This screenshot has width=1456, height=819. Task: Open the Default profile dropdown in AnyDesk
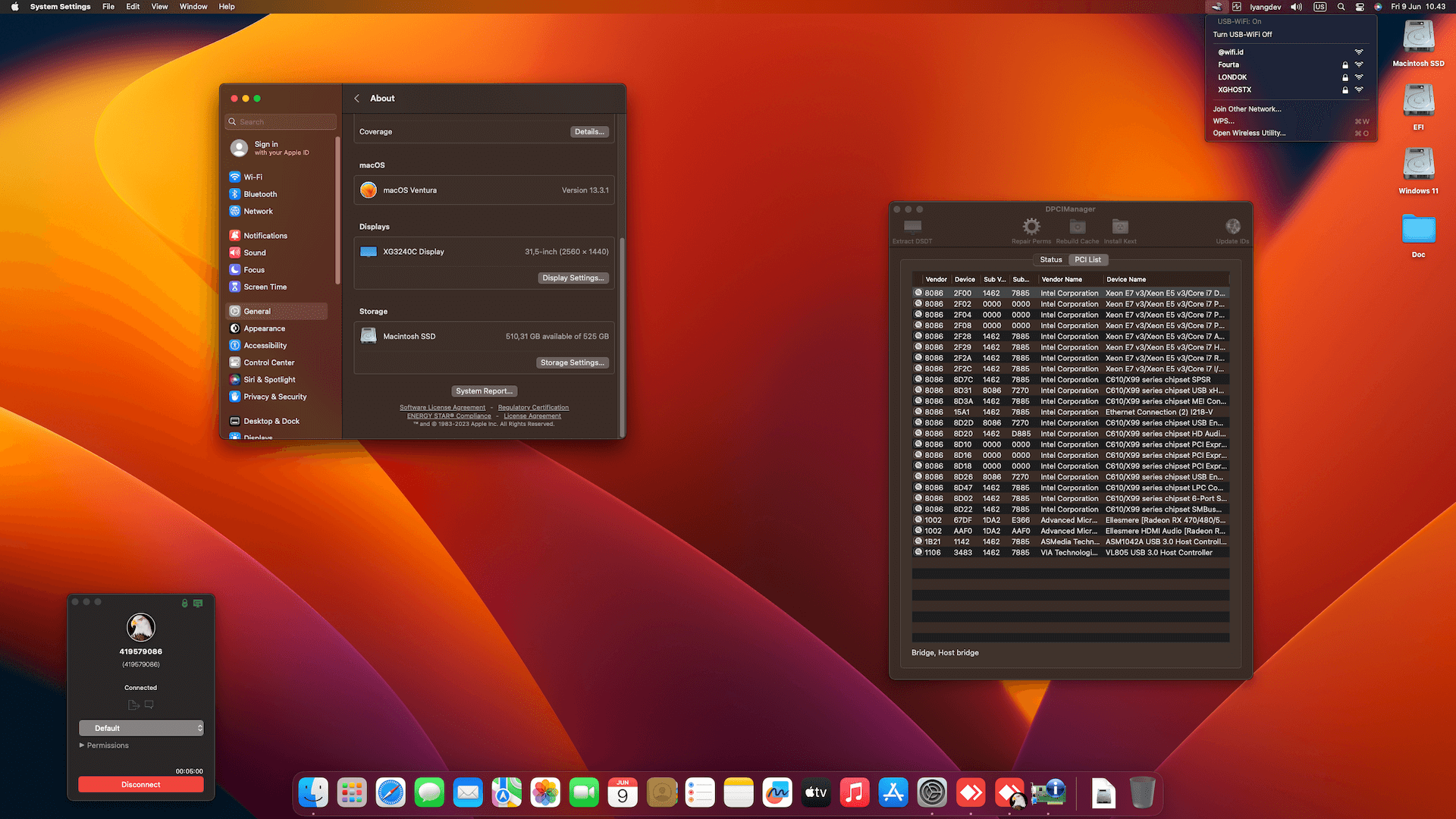pos(140,727)
